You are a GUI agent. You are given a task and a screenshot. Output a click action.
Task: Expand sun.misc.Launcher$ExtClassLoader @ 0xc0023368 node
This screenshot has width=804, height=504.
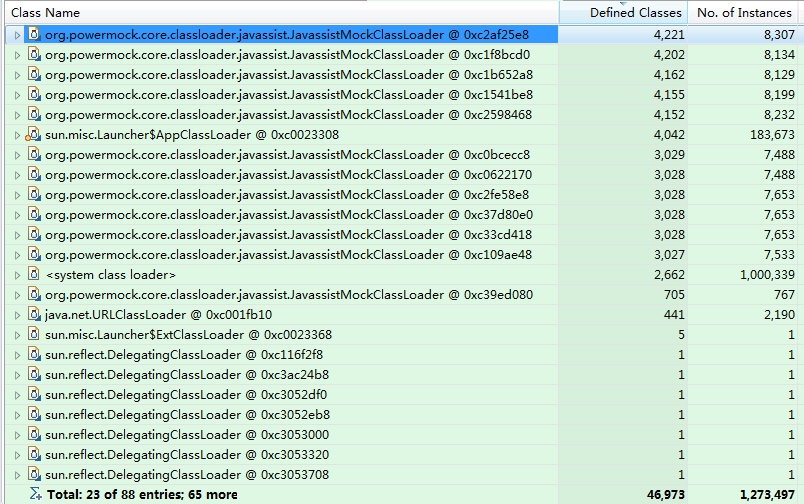[17, 335]
